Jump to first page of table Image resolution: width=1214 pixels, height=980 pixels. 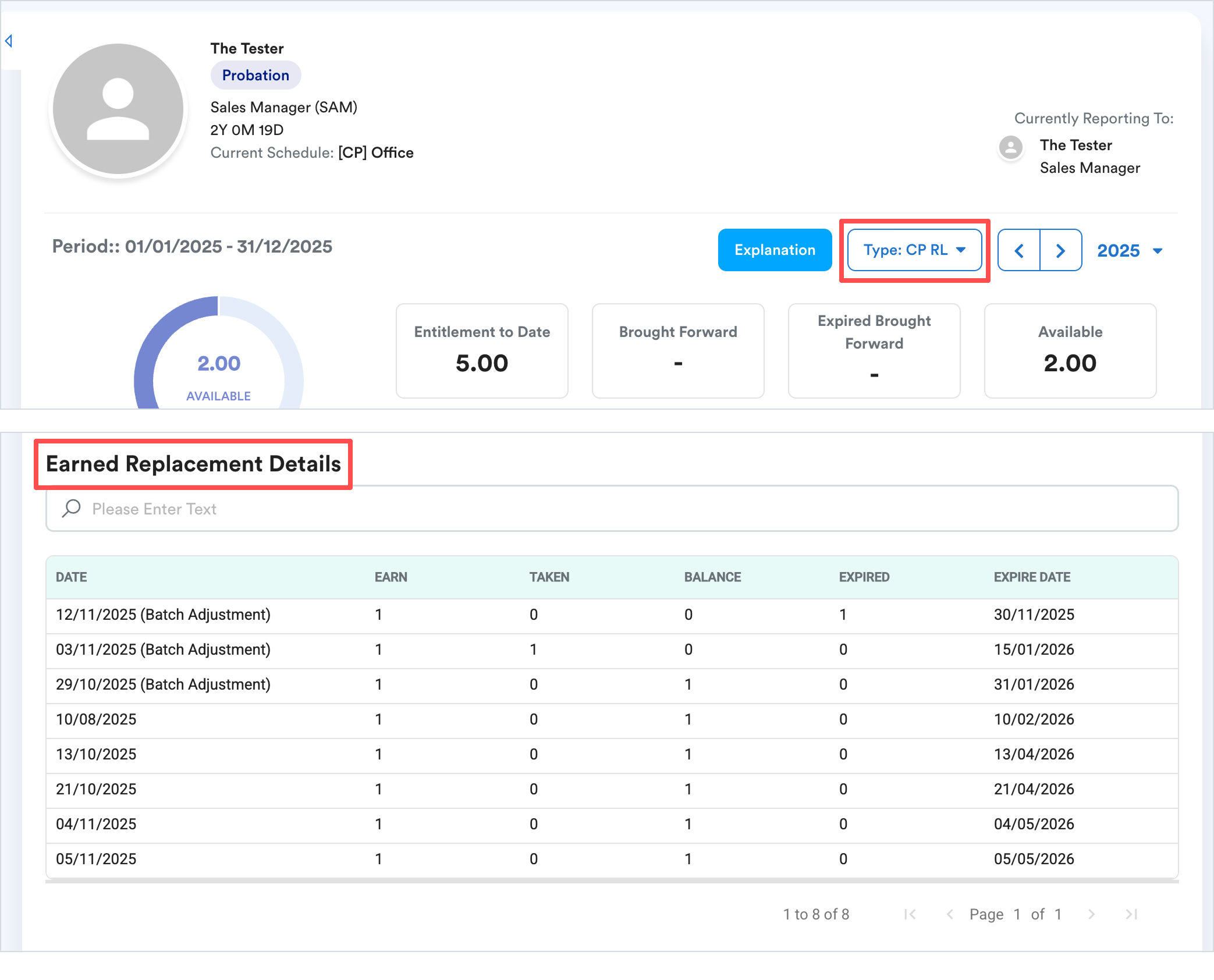pyautogui.click(x=910, y=914)
